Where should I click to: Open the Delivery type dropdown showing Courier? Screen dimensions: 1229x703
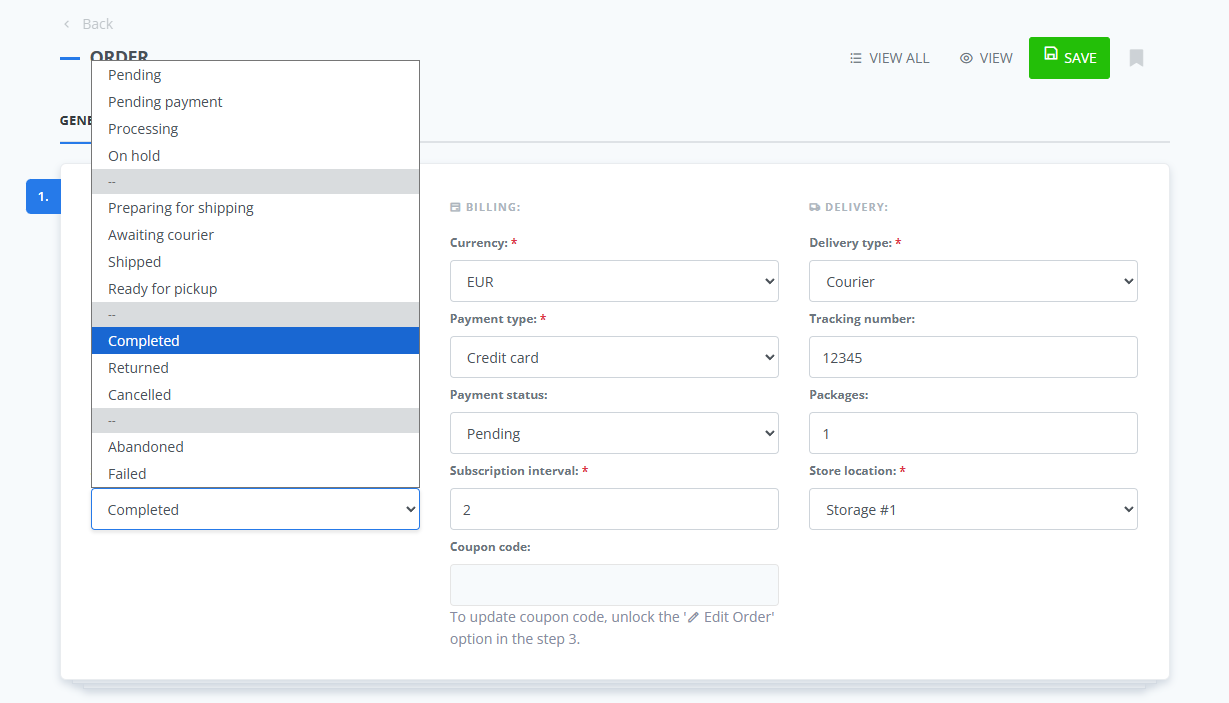click(x=972, y=281)
